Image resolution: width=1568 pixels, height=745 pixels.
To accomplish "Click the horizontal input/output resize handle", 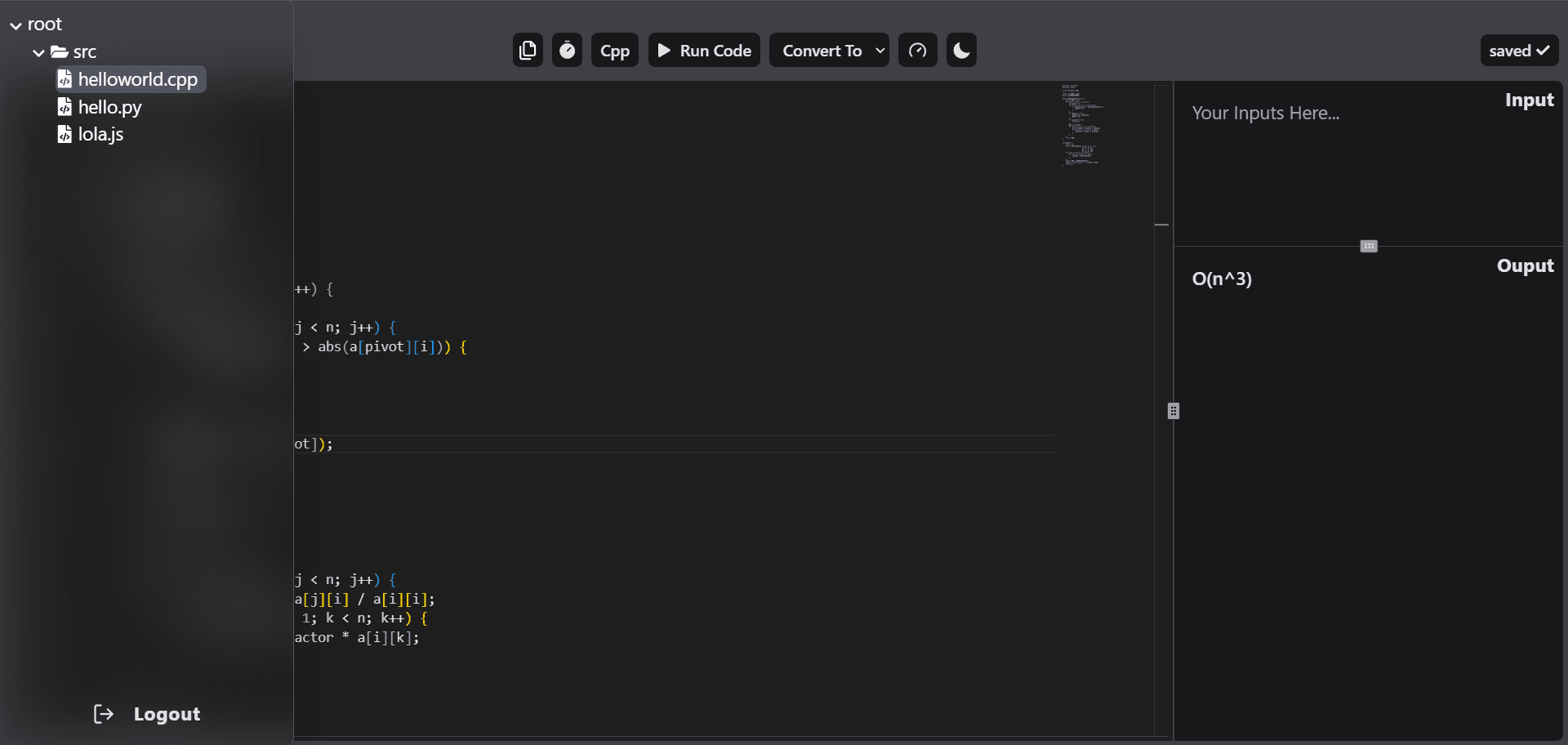I will [1369, 246].
